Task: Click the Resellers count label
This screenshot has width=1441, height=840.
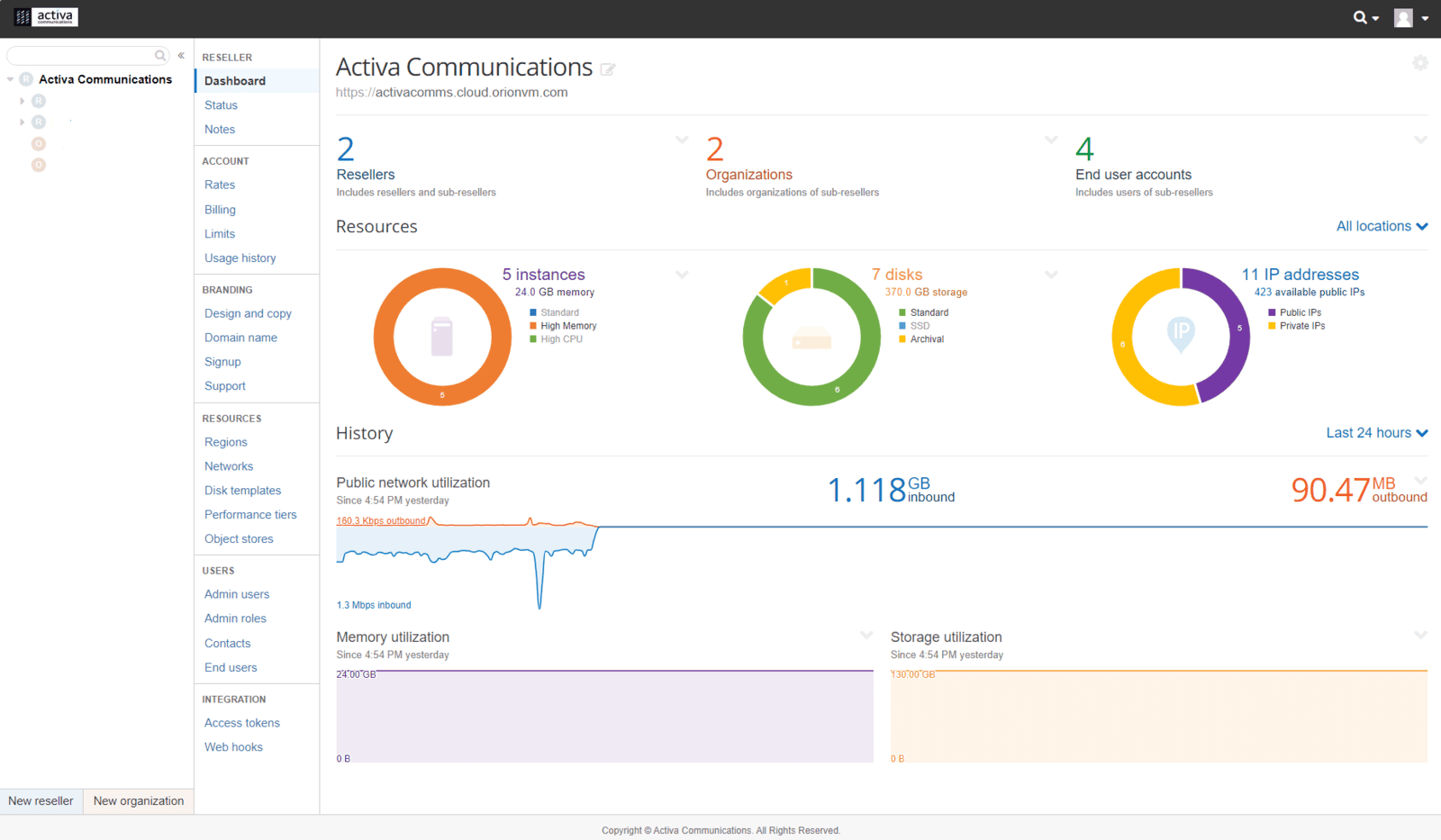Action: (x=366, y=175)
